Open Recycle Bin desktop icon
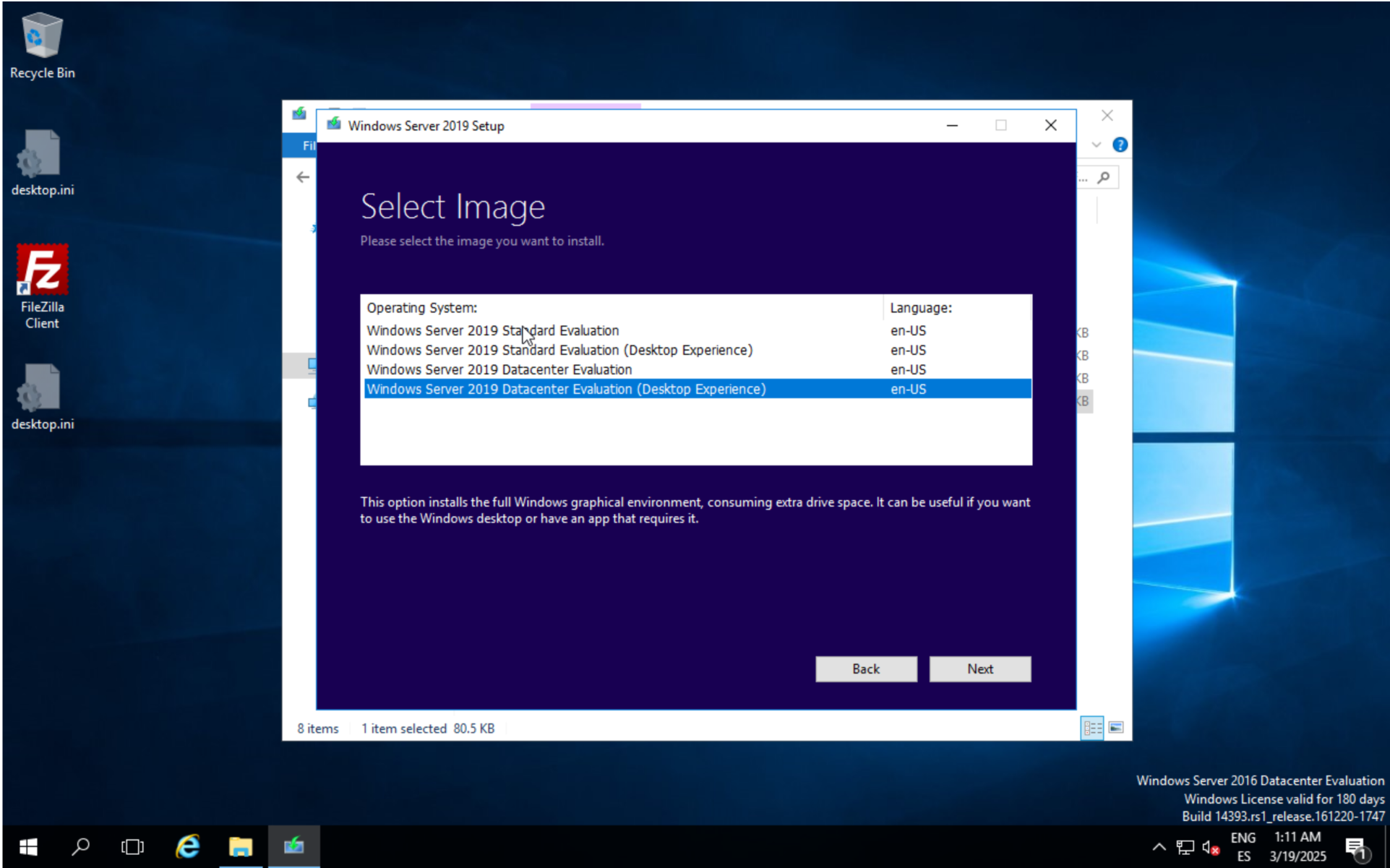The width and height of the screenshot is (1390, 868). [x=42, y=45]
